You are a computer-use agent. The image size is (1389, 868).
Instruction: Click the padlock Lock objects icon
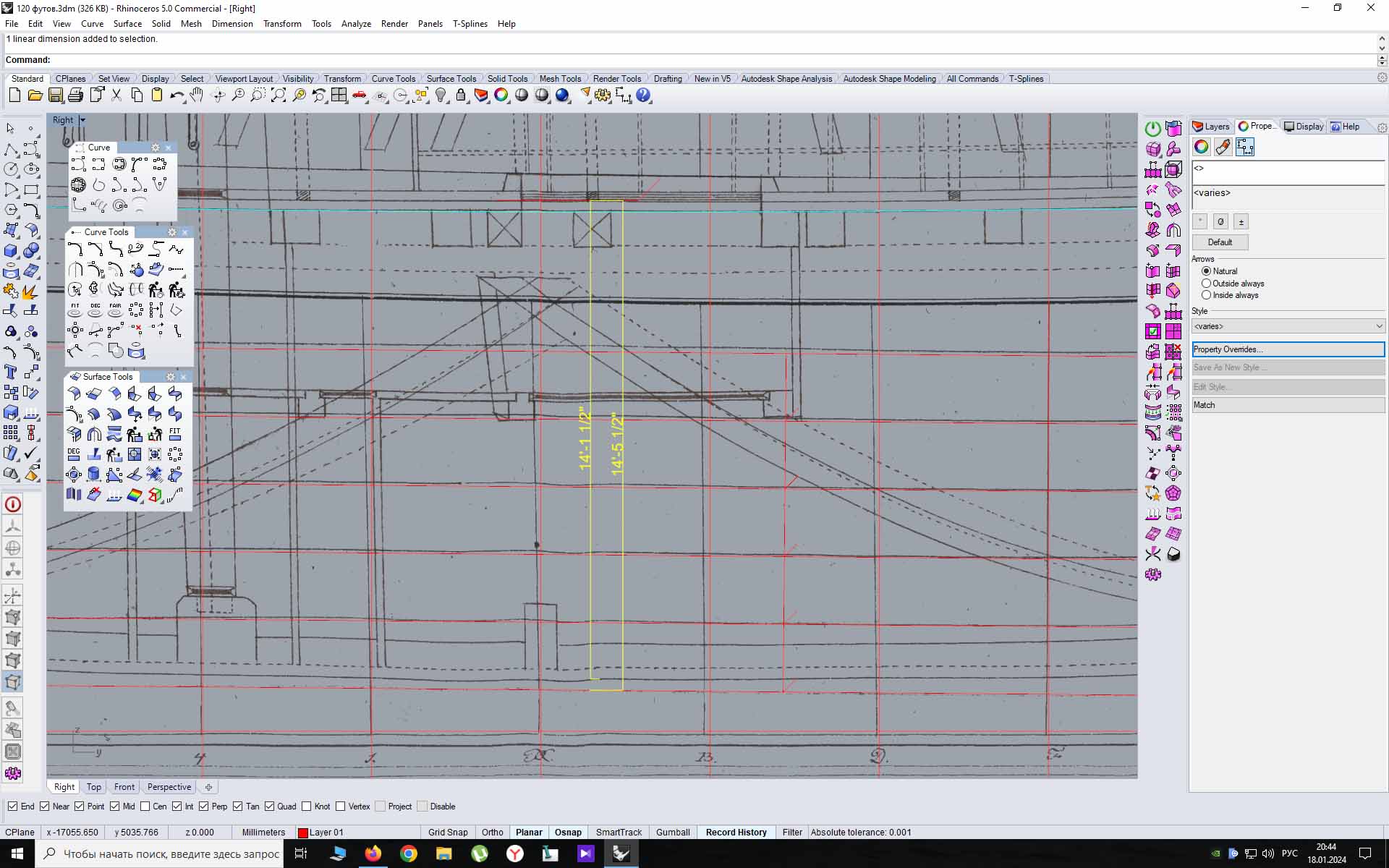[x=461, y=95]
